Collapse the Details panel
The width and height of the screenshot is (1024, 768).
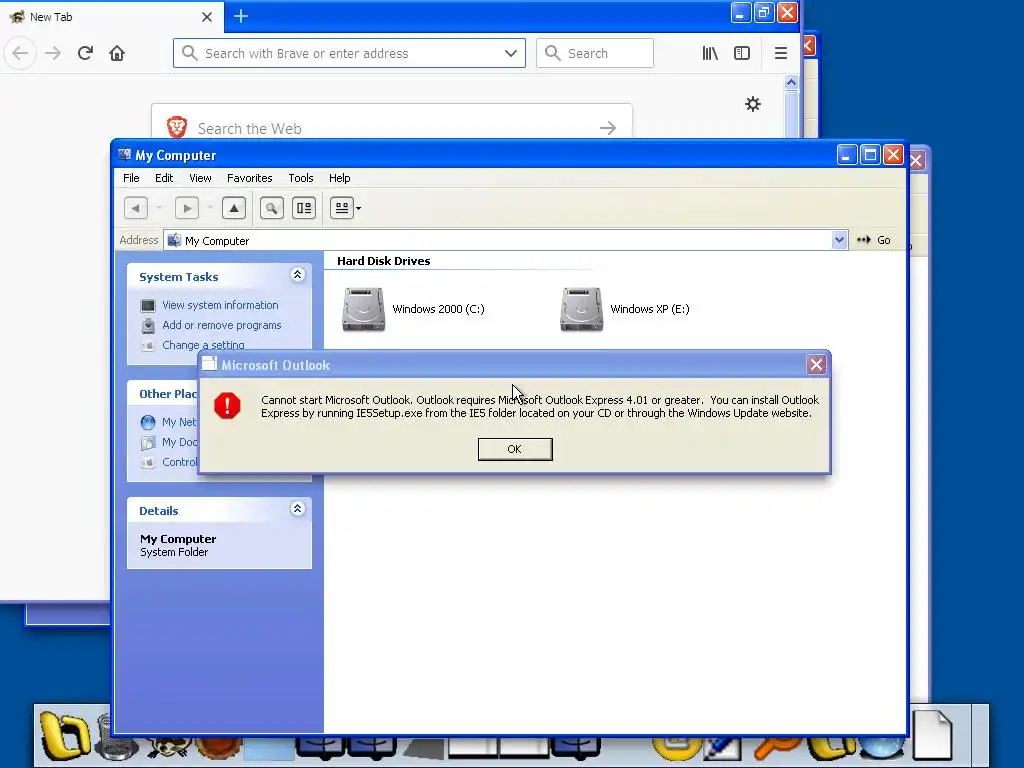297,509
